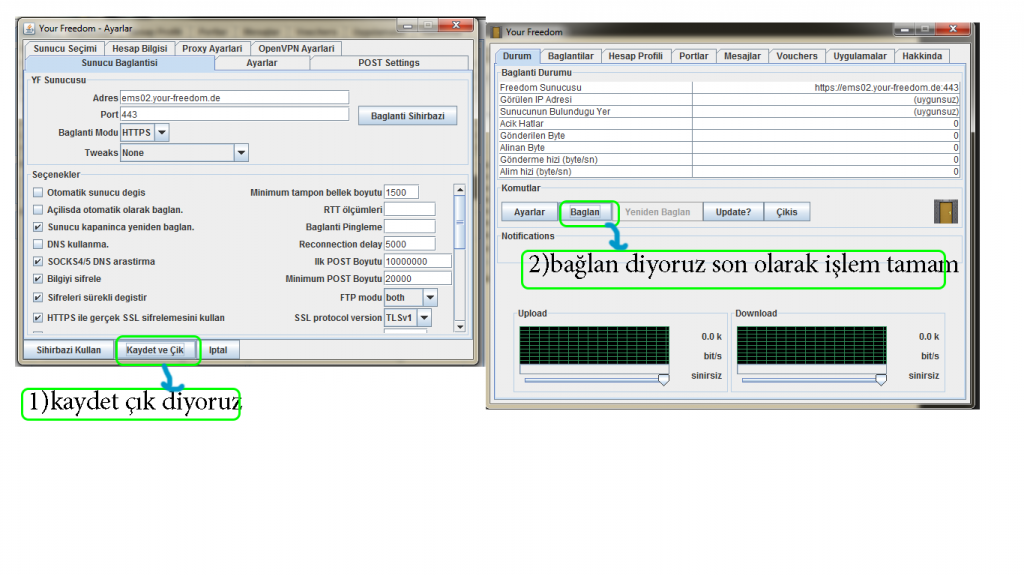The height and width of the screenshot is (575, 1024).
Task: Click the Baglan button
Action: 584,212
